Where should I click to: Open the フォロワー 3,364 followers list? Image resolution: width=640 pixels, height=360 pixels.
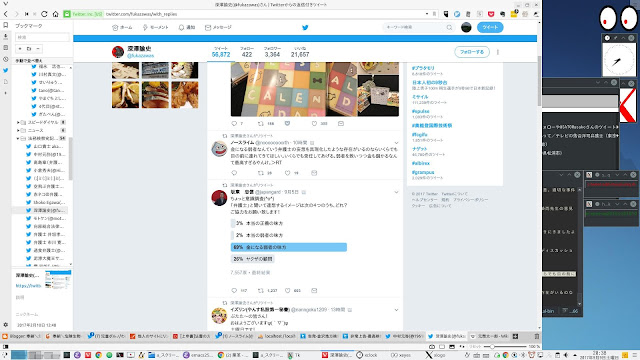coord(272,52)
